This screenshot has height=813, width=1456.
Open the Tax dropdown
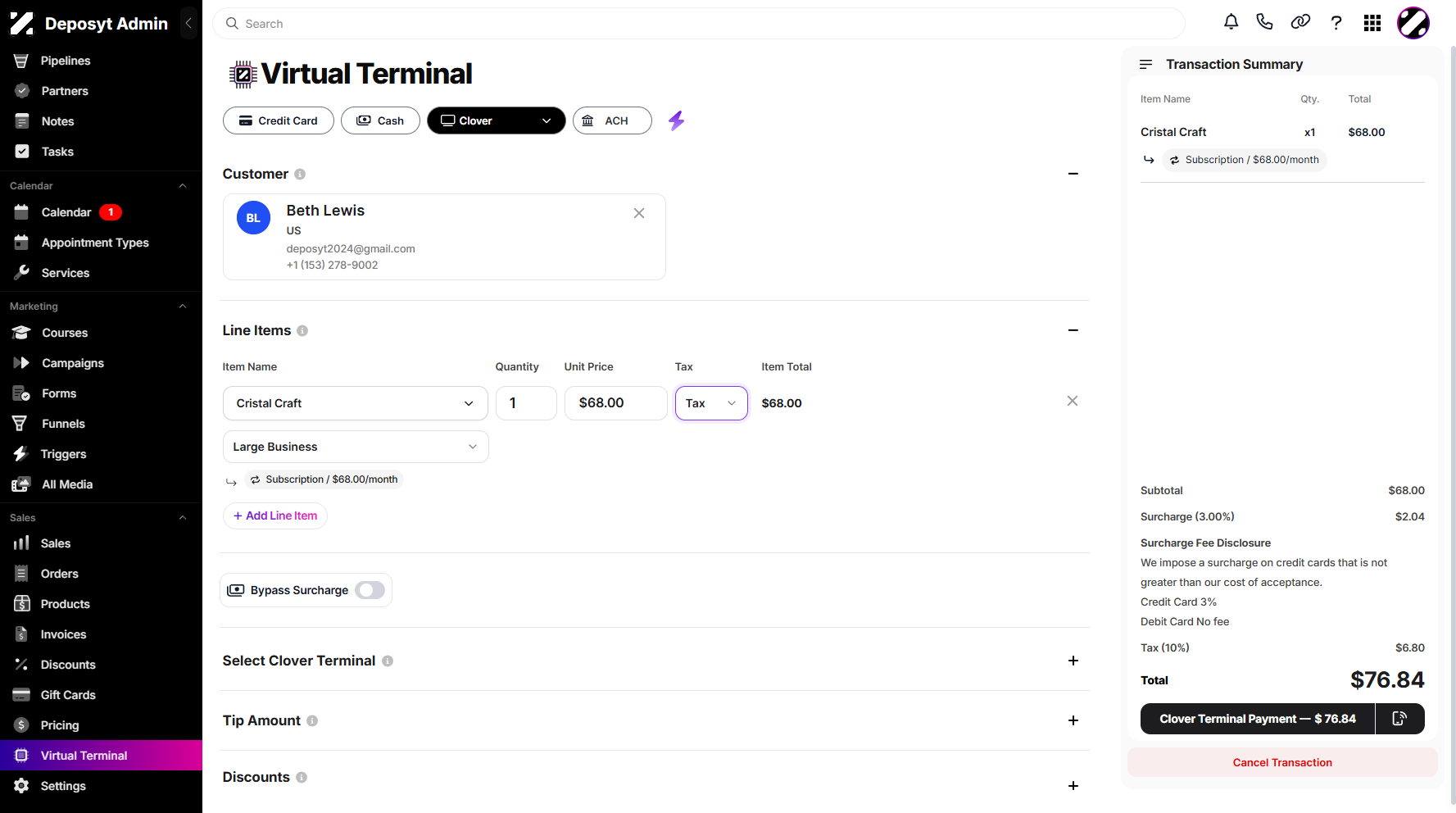[711, 403]
